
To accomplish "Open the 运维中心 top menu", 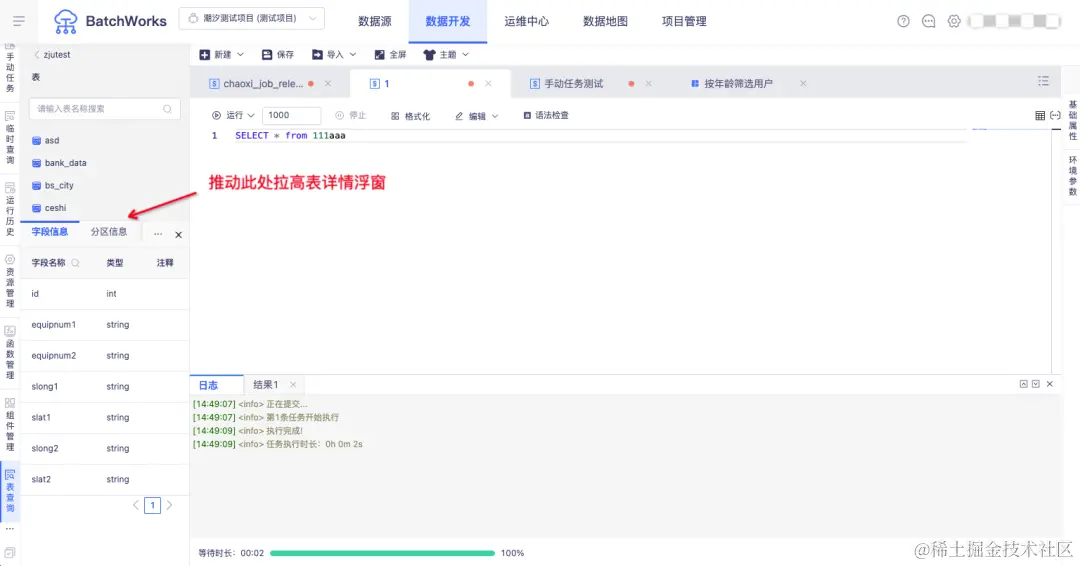I will 526,21.
